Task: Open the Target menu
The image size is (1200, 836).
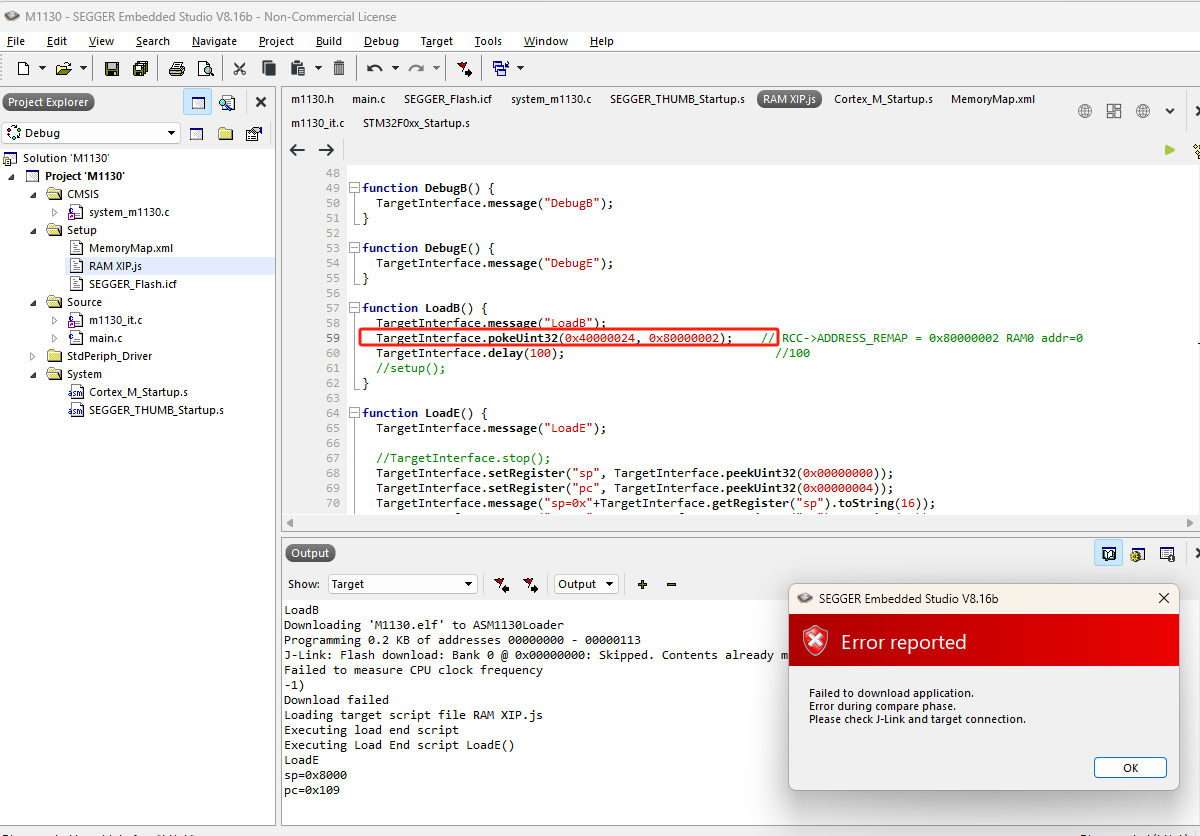Action: [x=437, y=41]
